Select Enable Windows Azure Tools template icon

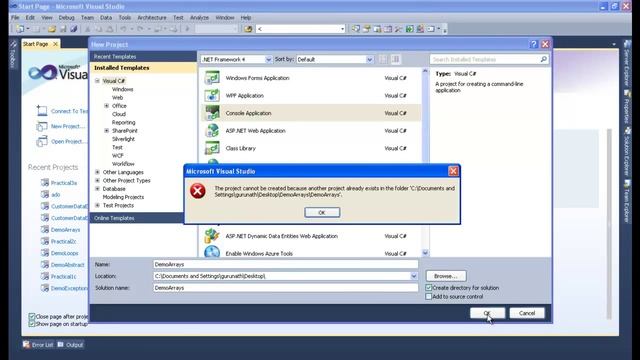(x=212, y=253)
